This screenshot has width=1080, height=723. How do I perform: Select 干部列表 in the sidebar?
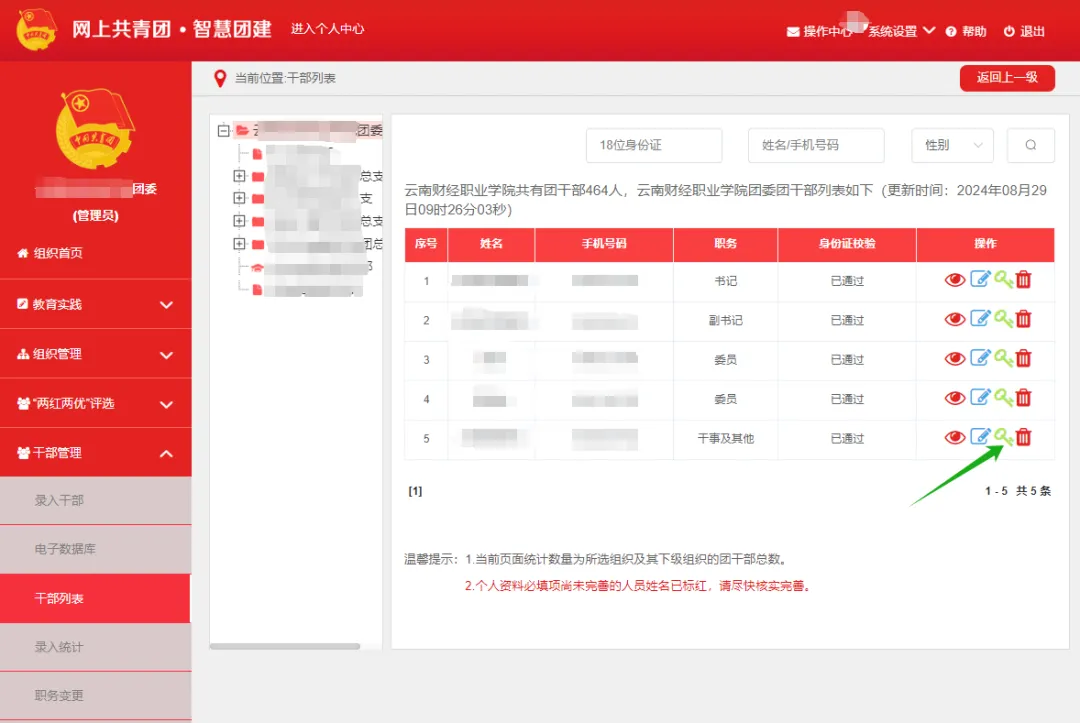[x=95, y=598]
